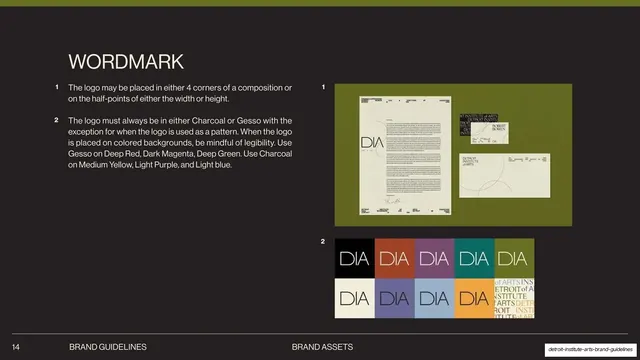
Task: Select the cream gesso DIA logo swatch
Action: pyautogui.click(x=355, y=298)
